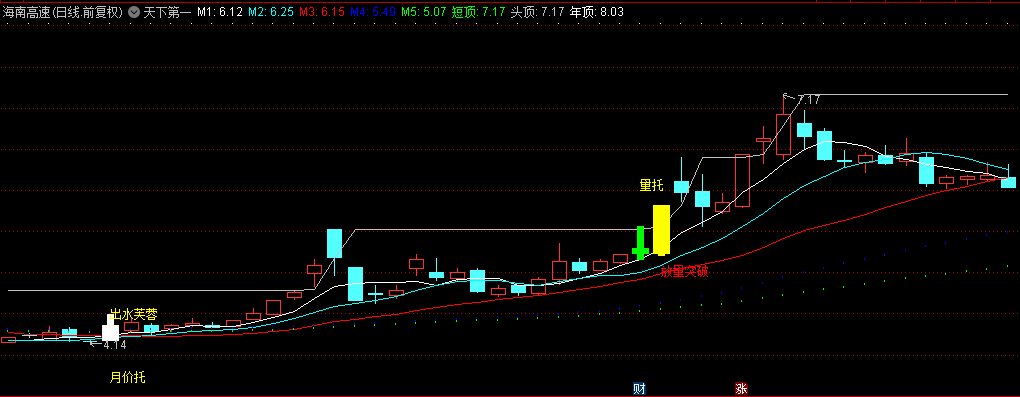Select the M4: 5.49 indicator value
Viewport: 1020px width, 397px height.
tap(372, 12)
